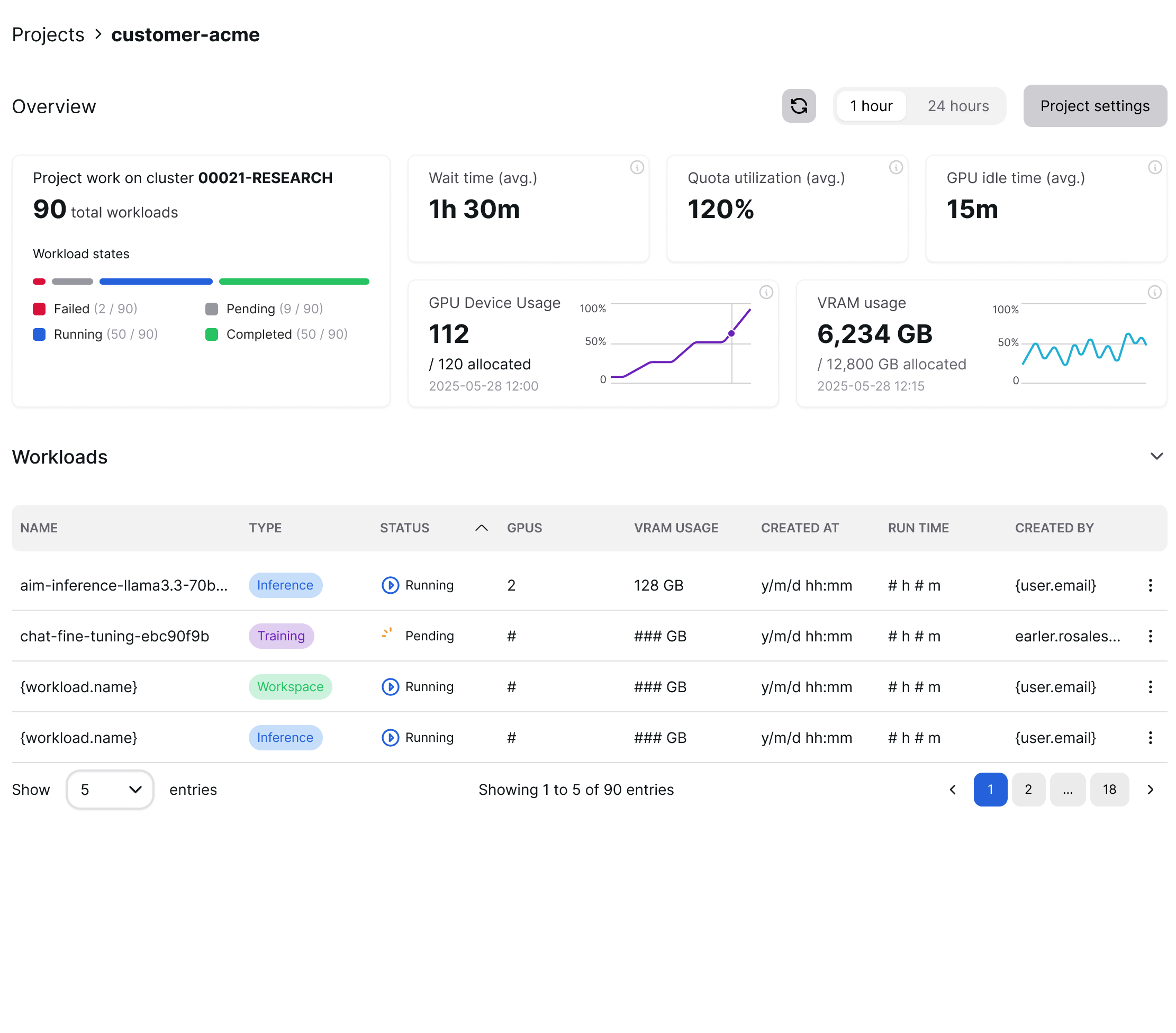Jump to page 18 of workloads

1109,790
